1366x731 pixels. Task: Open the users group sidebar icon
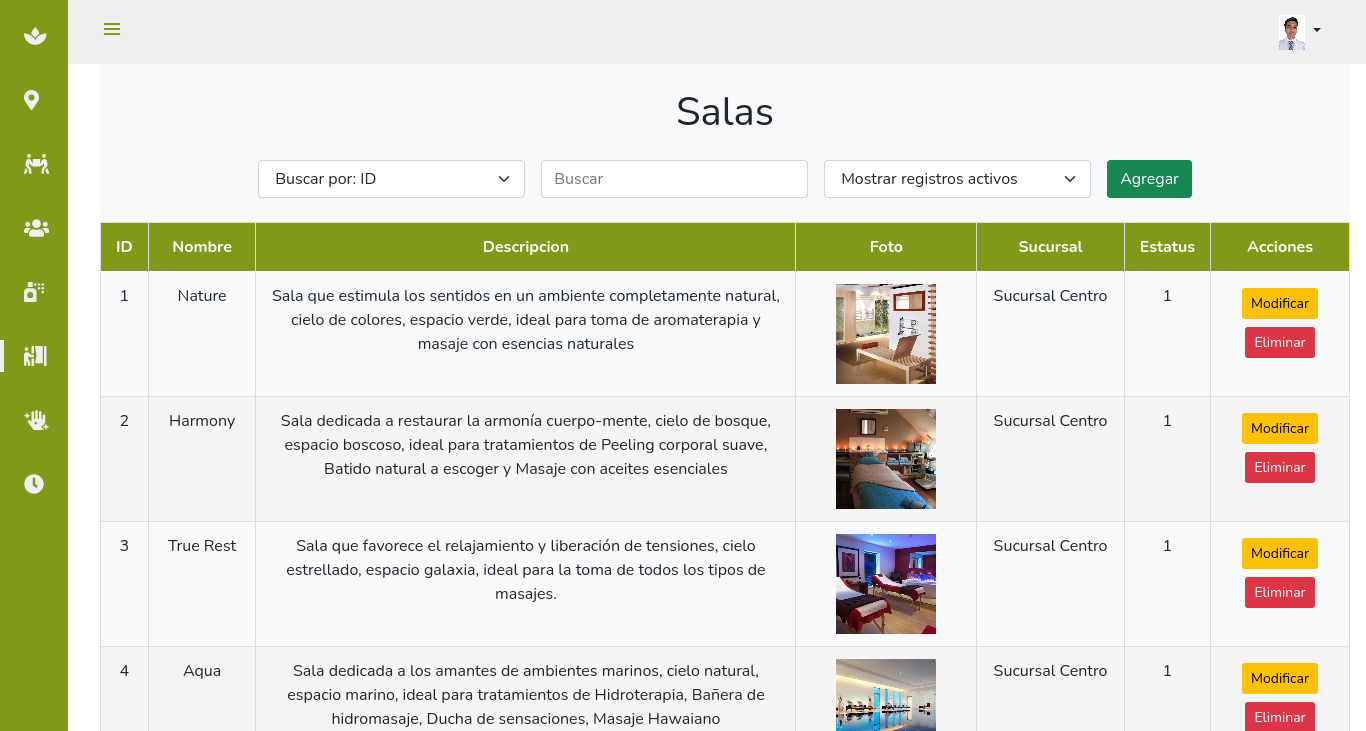tap(36, 228)
